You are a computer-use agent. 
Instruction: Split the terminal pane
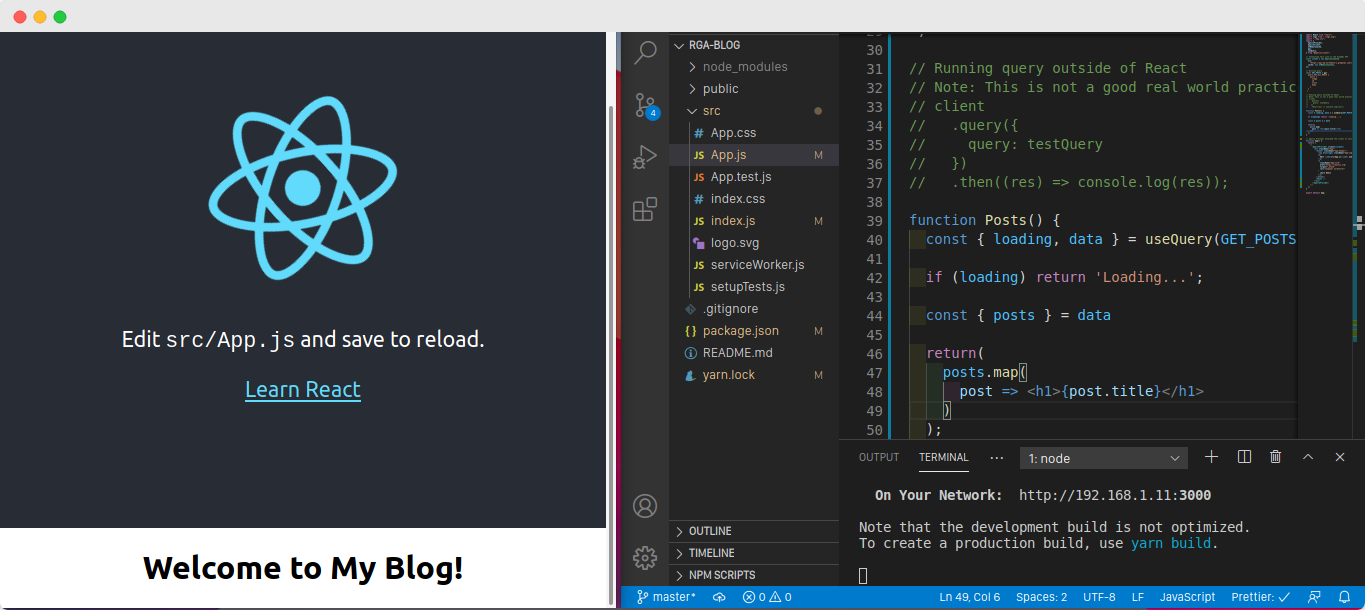[x=1244, y=457]
